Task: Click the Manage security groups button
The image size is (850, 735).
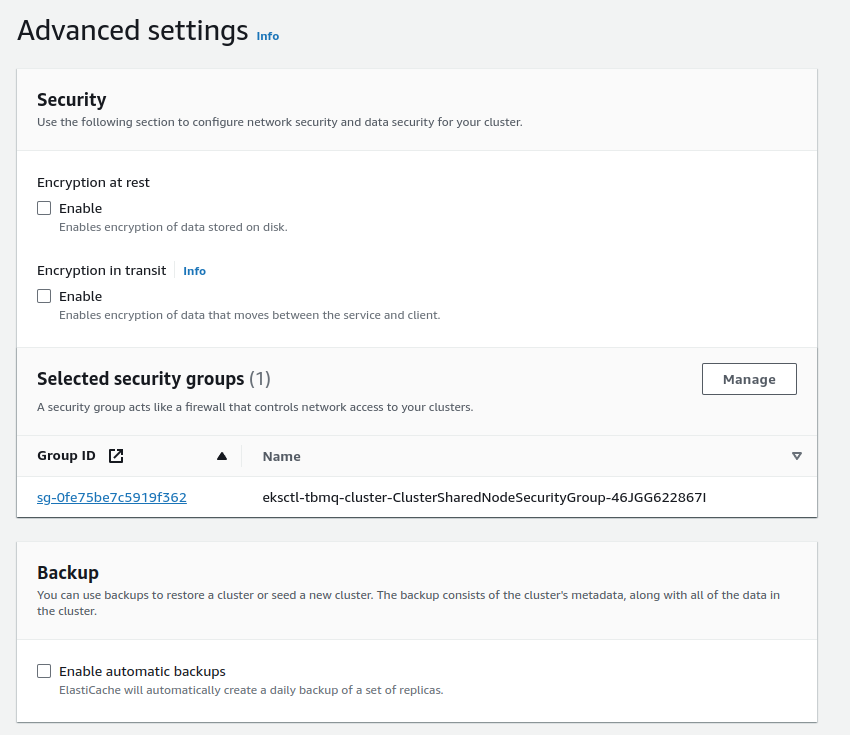Action: 749,380
